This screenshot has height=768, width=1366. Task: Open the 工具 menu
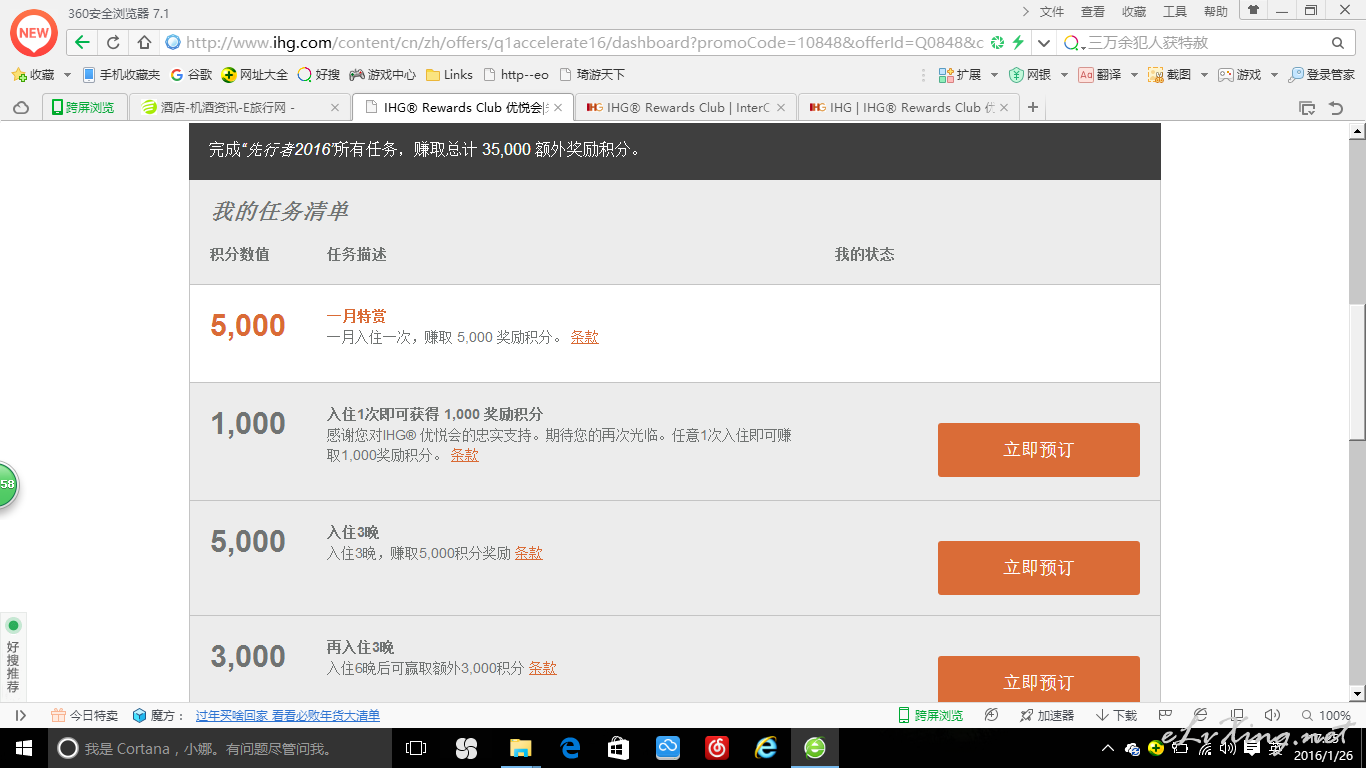(x=1175, y=12)
